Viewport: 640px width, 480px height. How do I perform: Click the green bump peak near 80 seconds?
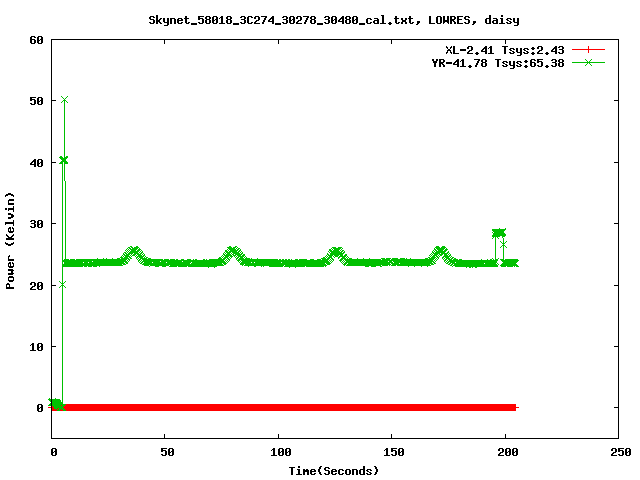pyautogui.click(x=233, y=251)
